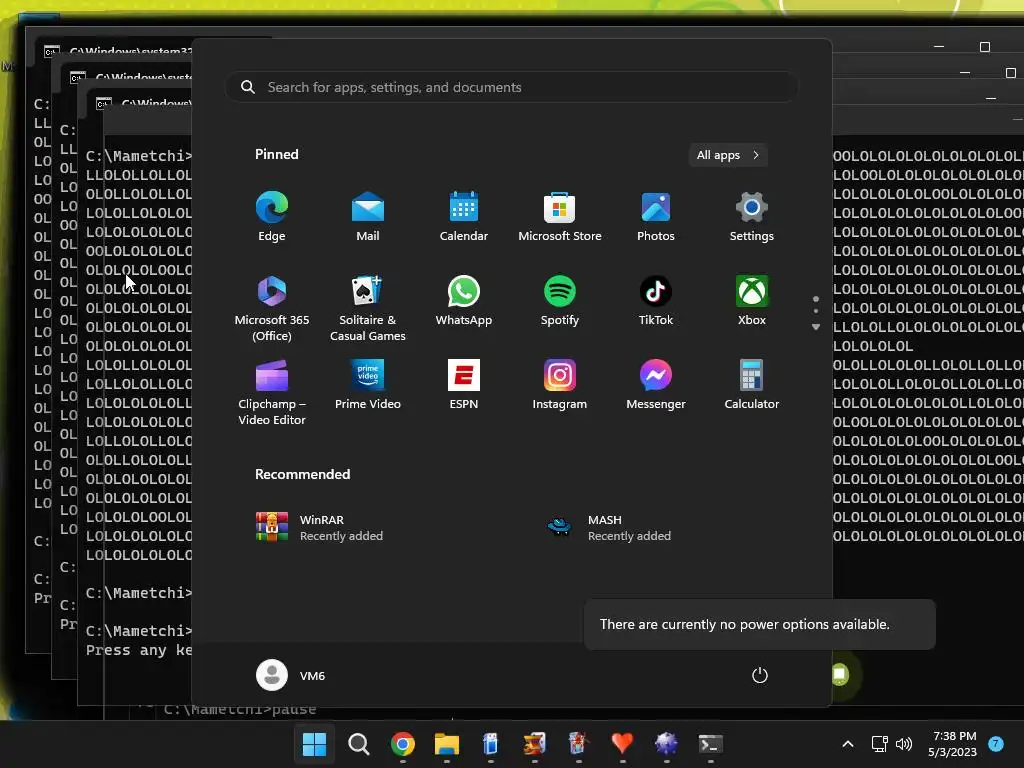1024x768 pixels.
Task: Focus the Start menu search box
Action: [x=511, y=87]
